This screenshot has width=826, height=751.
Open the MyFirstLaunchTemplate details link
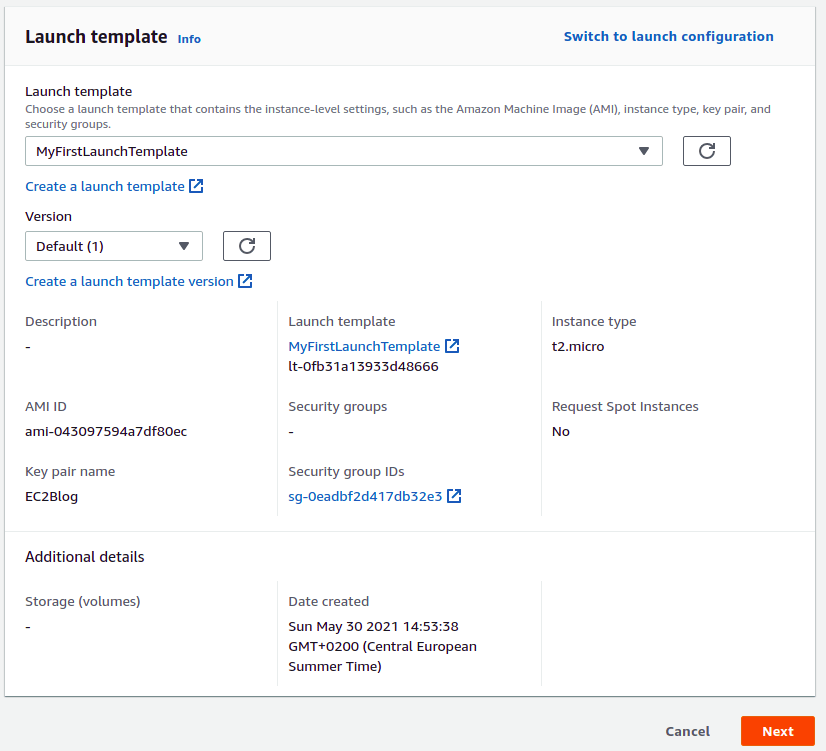[x=364, y=346]
